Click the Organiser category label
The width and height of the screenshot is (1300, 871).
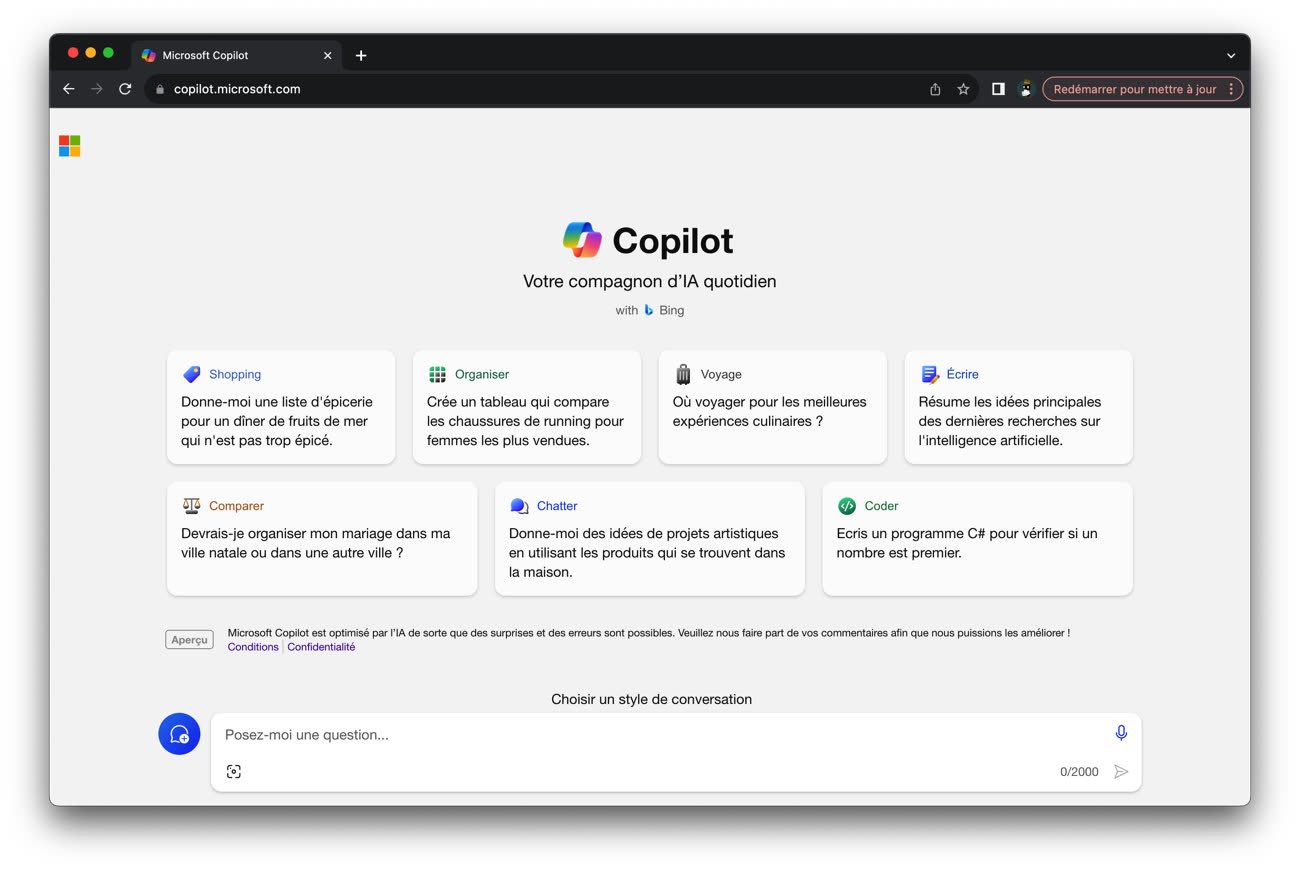point(482,374)
